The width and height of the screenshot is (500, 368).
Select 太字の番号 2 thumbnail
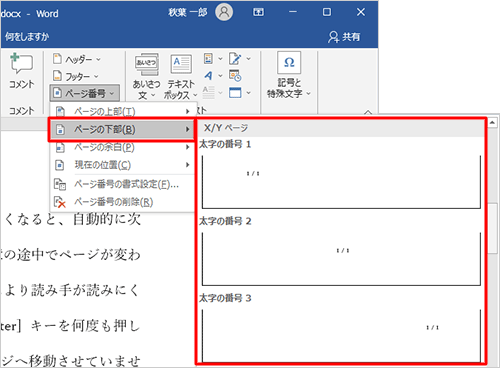tap(341, 259)
